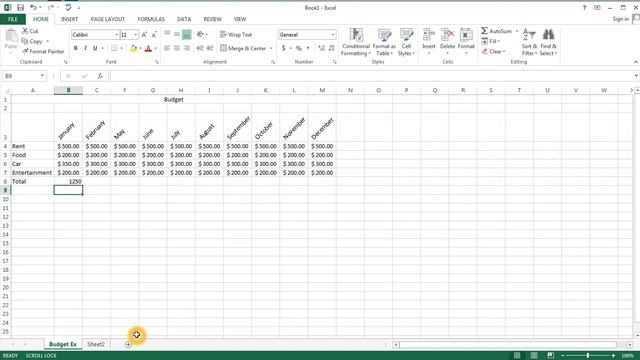
Task: Increase font size with the larger A icon
Action: point(144,35)
